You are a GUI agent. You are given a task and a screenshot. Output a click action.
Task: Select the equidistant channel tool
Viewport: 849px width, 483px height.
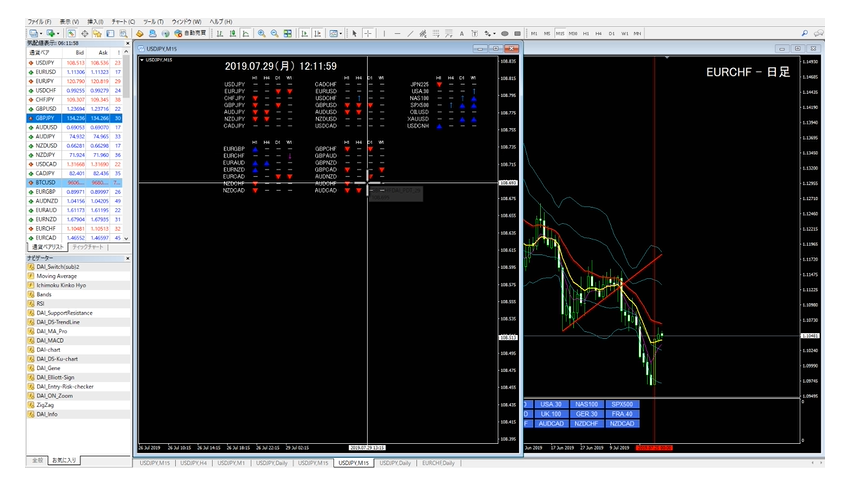[x=423, y=34]
